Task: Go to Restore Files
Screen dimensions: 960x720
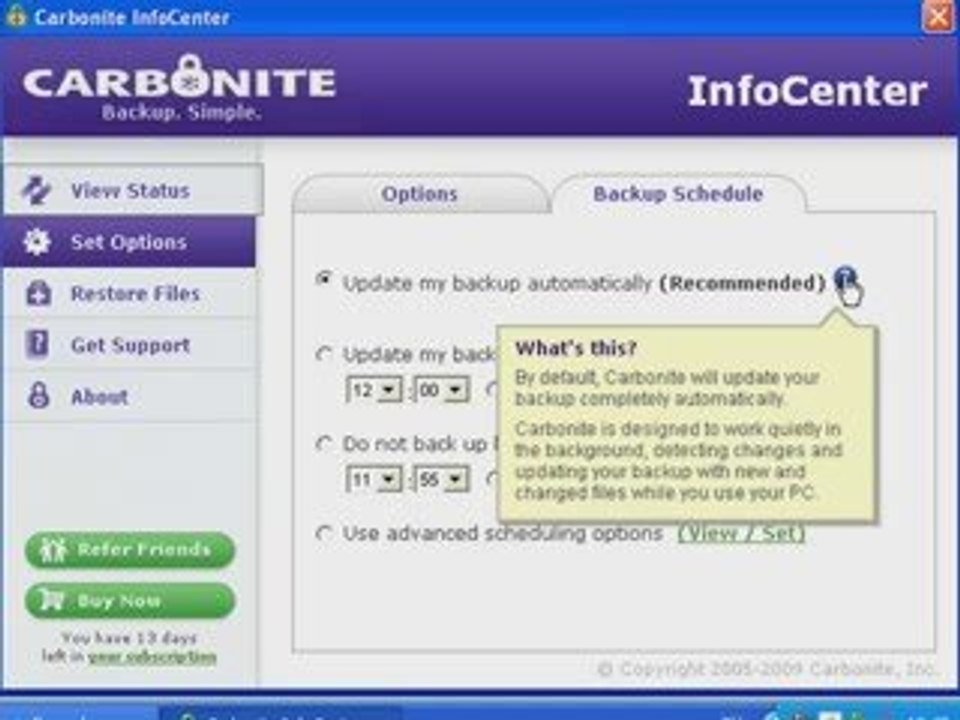Action: [x=129, y=293]
